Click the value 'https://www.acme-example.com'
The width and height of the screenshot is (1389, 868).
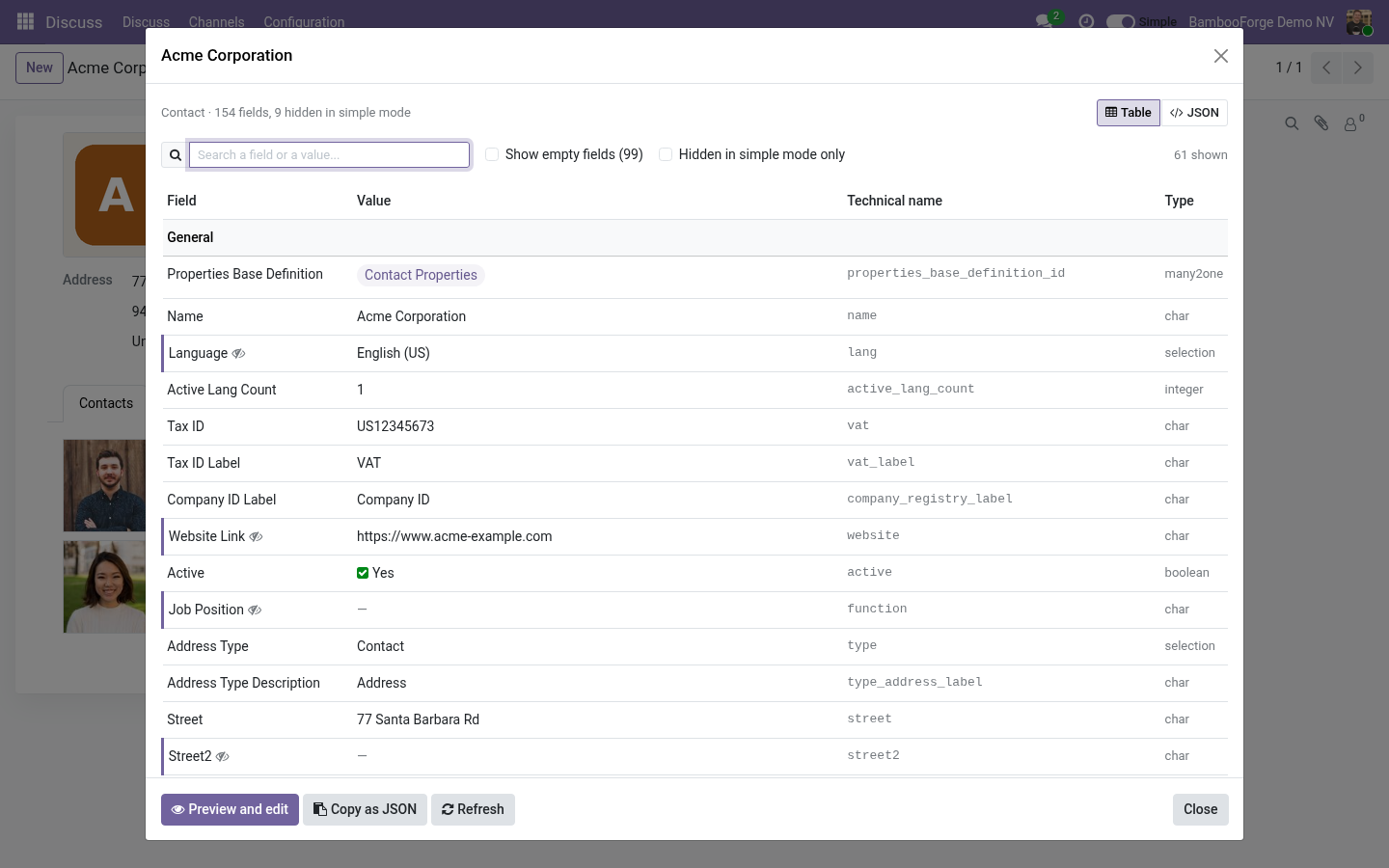pyautogui.click(x=454, y=536)
